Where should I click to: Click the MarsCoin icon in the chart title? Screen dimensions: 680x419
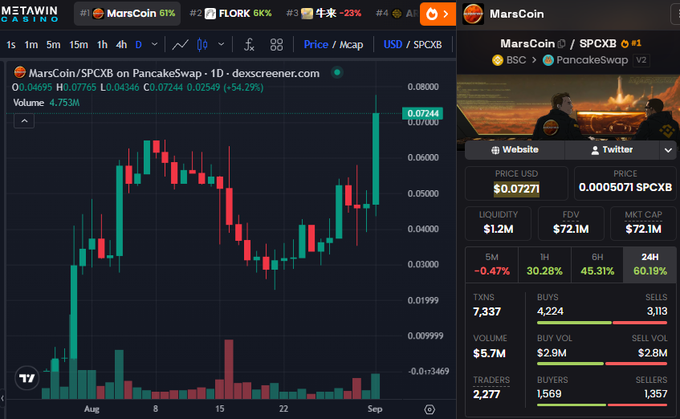(x=20, y=72)
